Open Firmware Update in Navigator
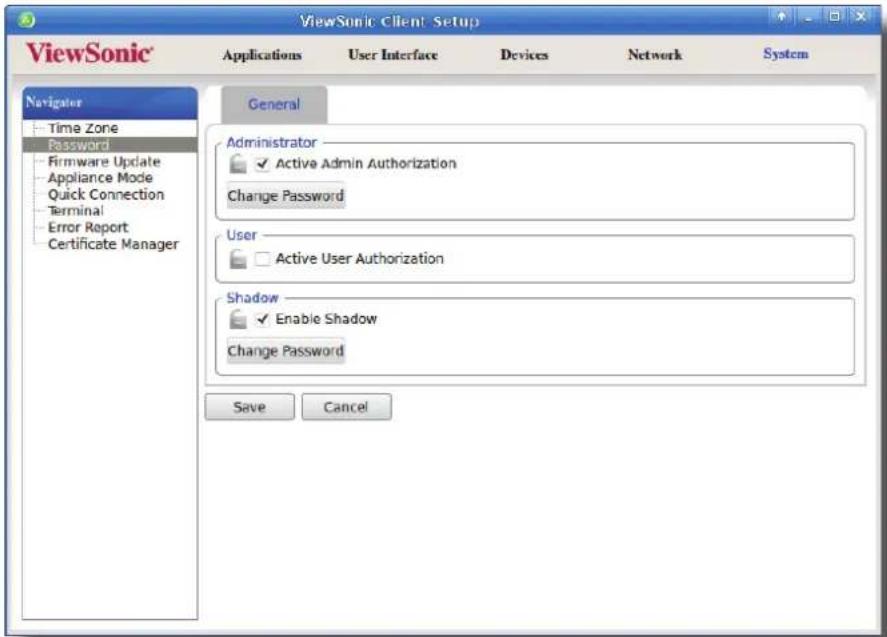 [x=104, y=162]
